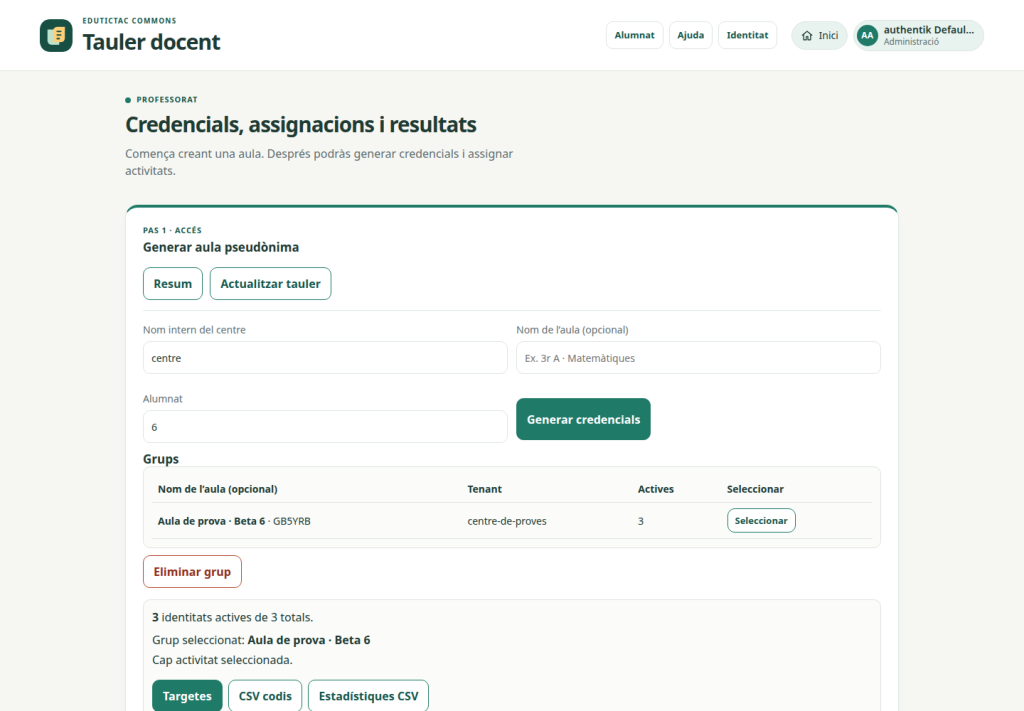
Task: Click the Tauler docent title
Action: [x=151, y=42]
